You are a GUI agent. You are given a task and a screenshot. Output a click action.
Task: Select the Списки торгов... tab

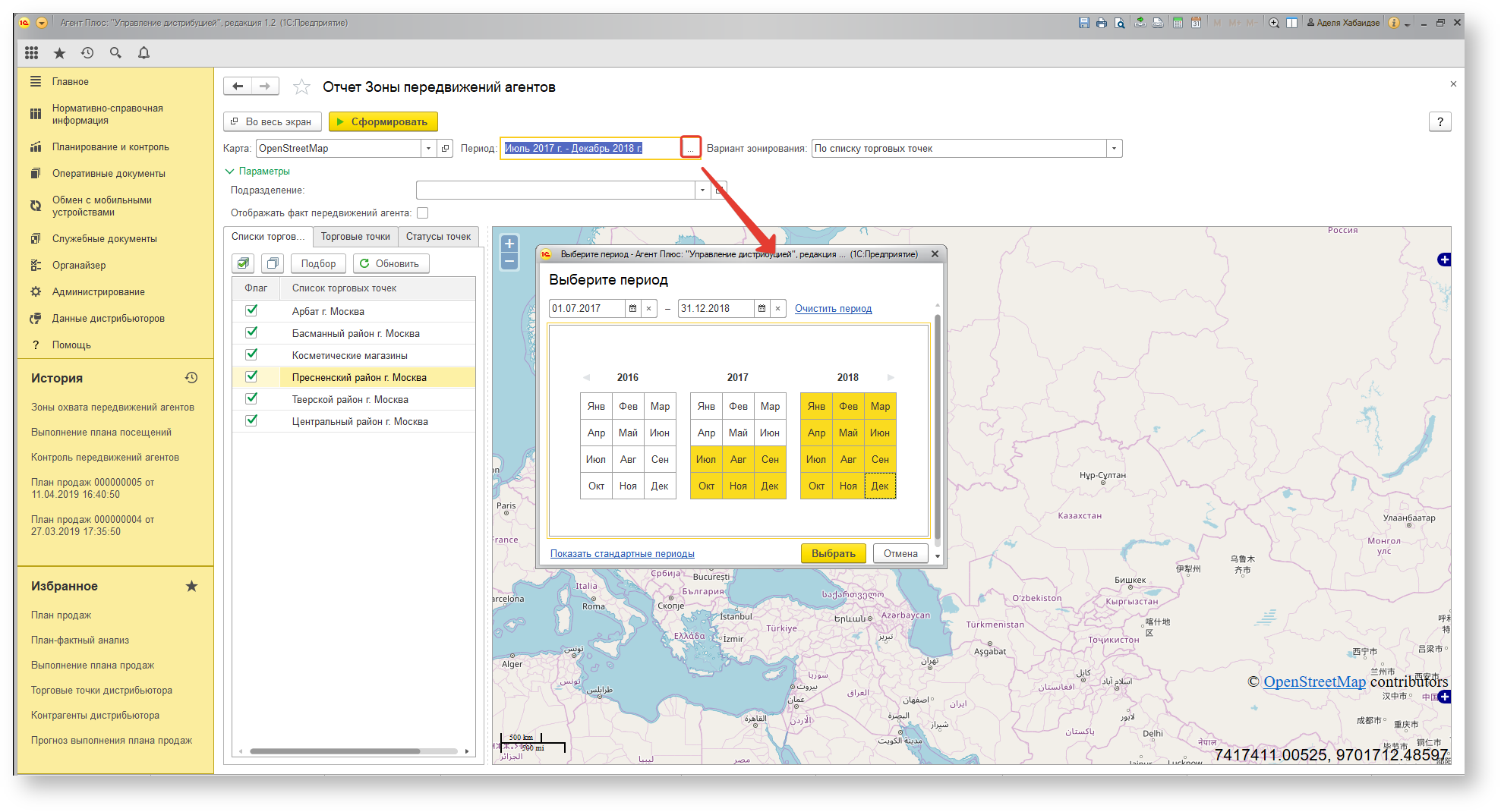pyautogui.click(x=268, y=237)
